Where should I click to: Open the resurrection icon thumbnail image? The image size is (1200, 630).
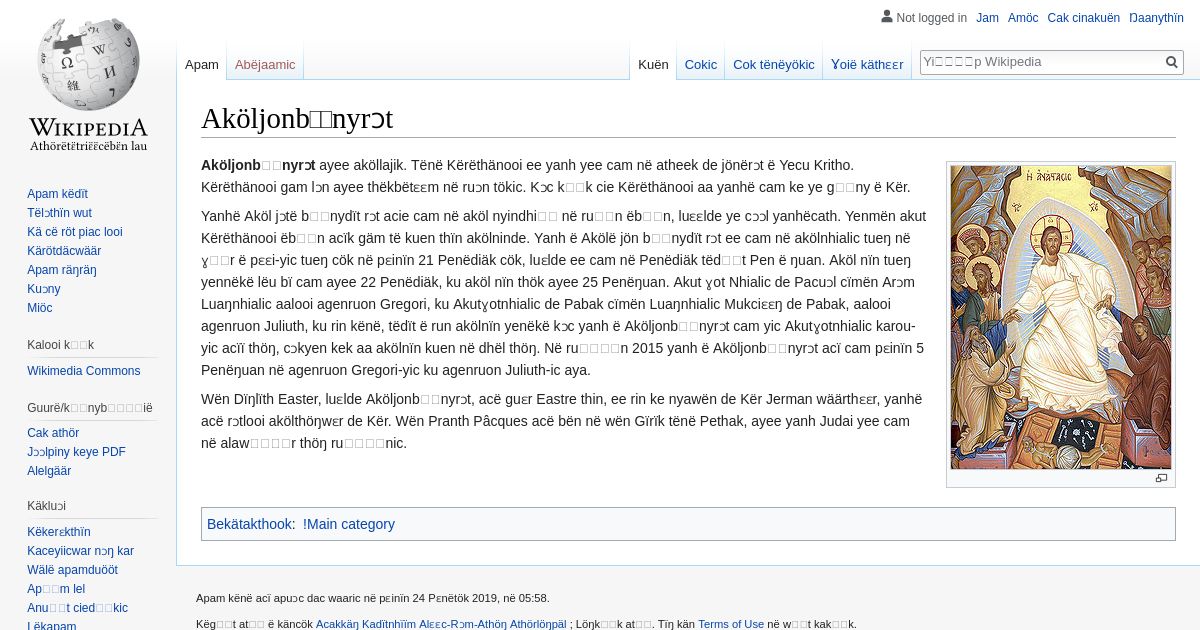coord(1061,317)
